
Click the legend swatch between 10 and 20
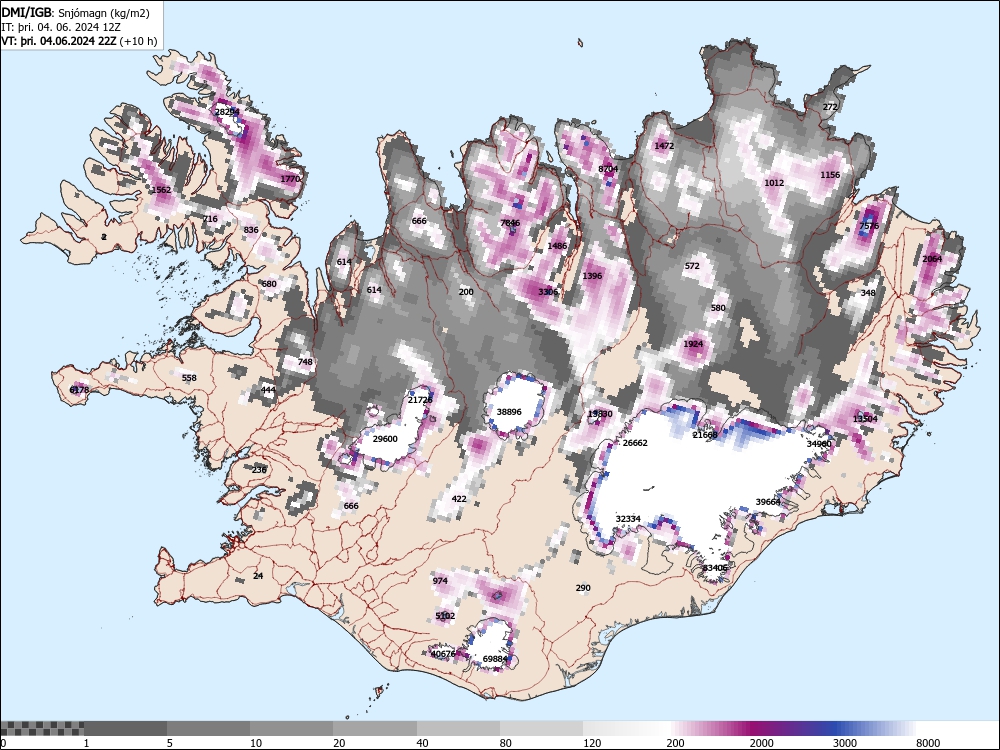(x=291, y=728)
